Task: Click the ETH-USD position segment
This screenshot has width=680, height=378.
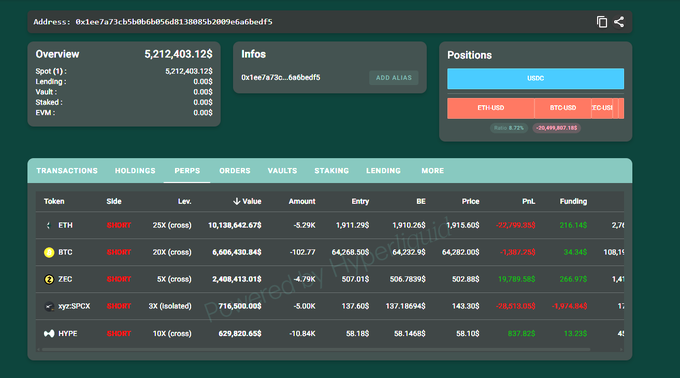Action: [490, 108]
